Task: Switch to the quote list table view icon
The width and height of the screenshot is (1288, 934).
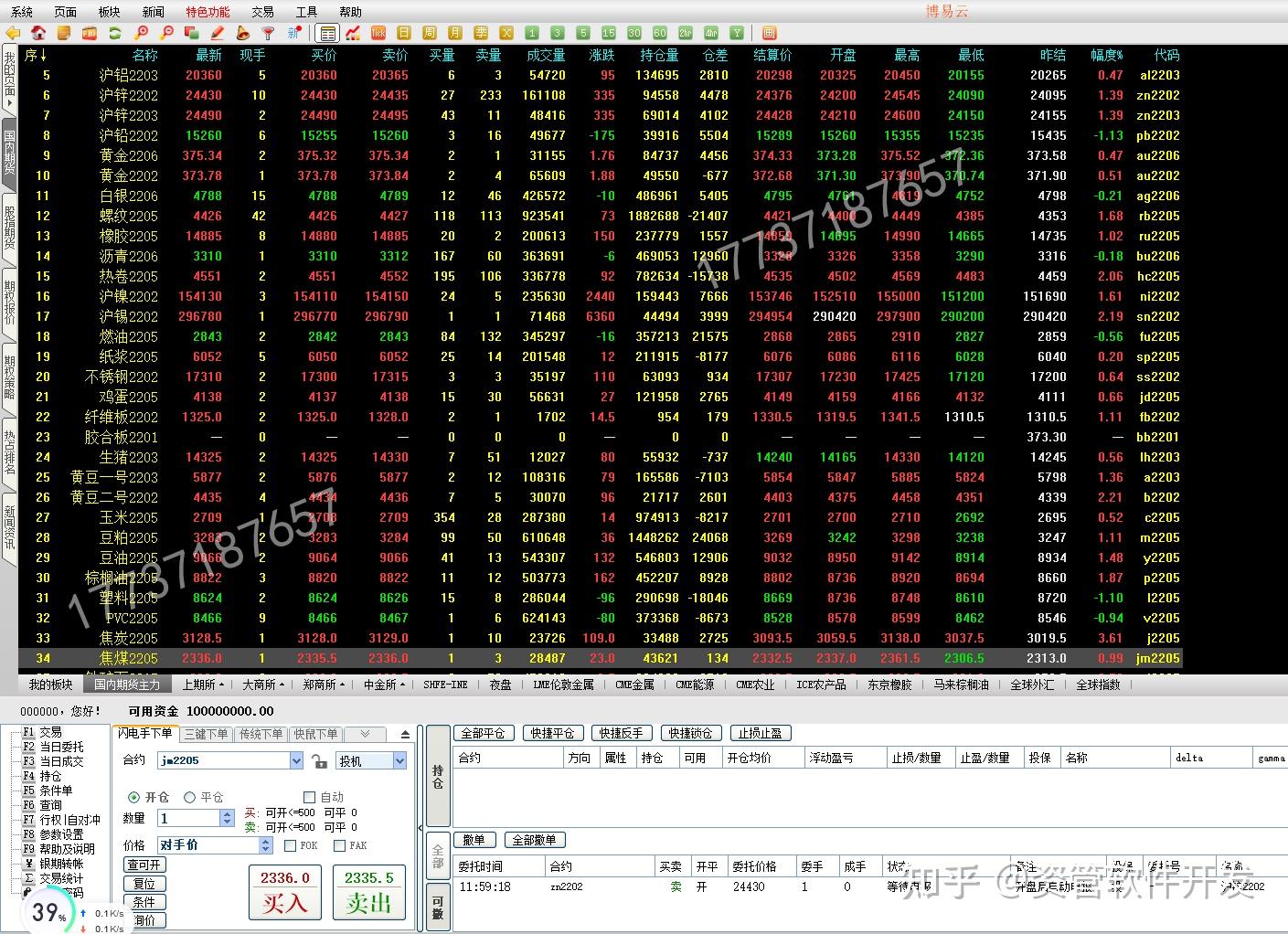Action: (x=327, y=33)
